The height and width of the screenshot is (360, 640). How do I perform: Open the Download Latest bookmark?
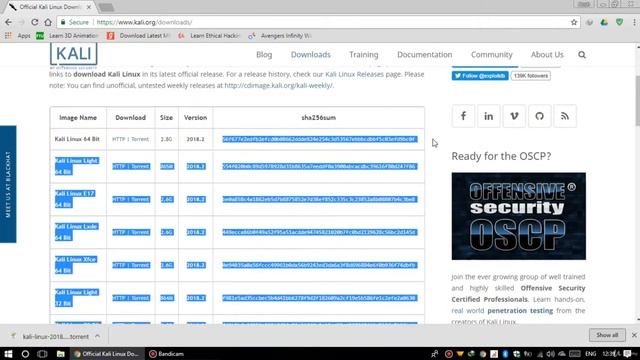(x=138, y=36)
